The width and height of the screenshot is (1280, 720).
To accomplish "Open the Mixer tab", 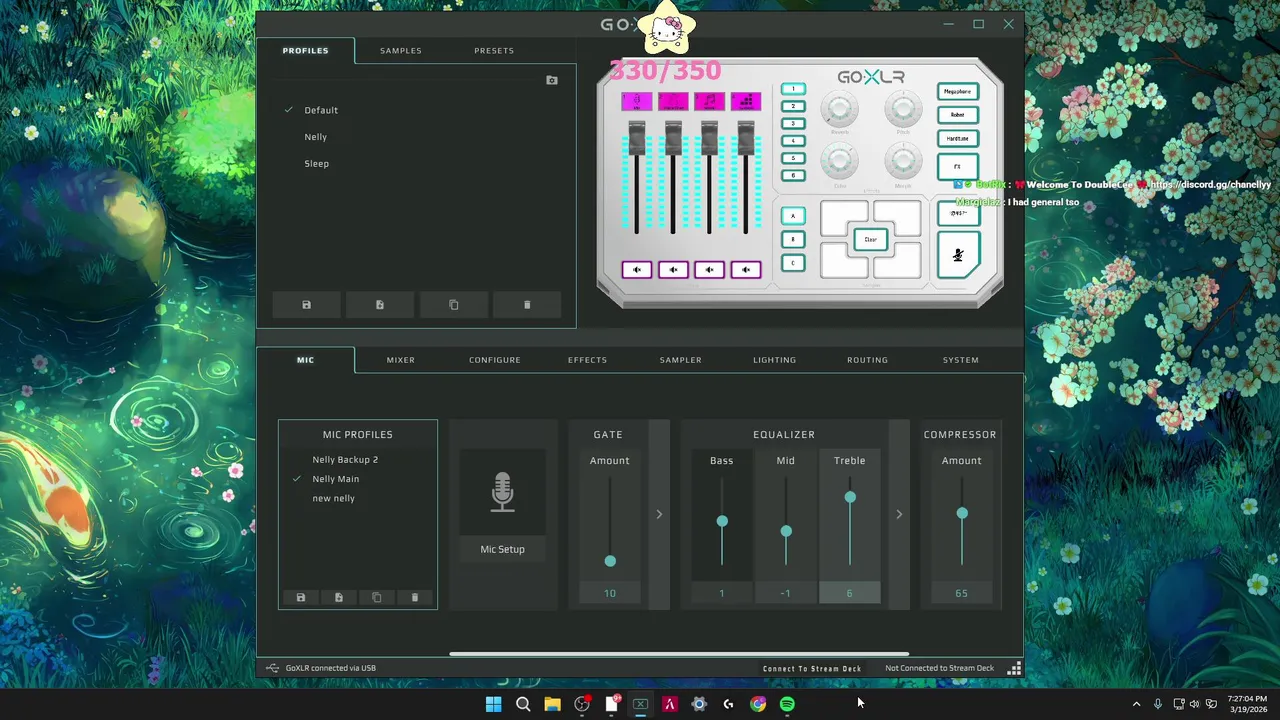I will tap(401, 360).
